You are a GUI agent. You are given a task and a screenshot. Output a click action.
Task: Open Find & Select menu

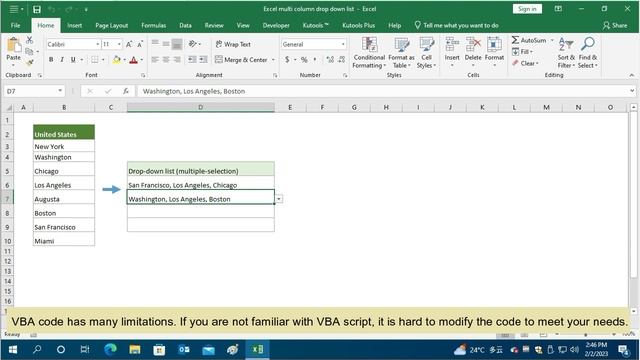click(x=588, y=53)
